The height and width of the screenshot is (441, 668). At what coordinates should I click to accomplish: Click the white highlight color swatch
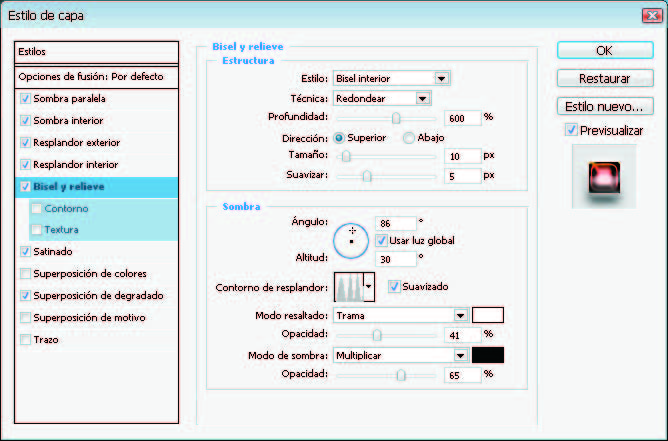tap(488, 315)
